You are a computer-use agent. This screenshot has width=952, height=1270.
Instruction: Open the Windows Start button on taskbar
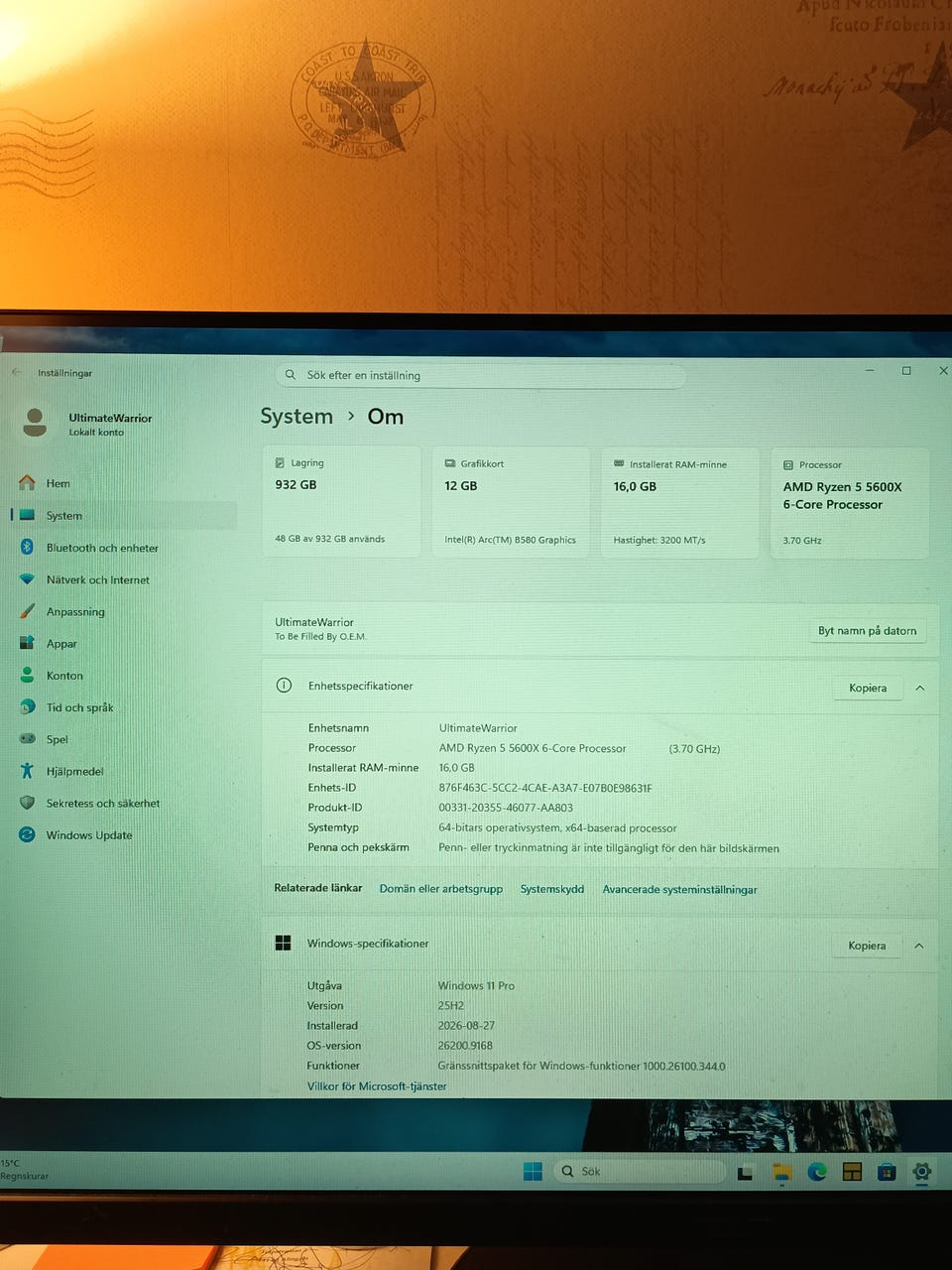tap(533, 1172)
